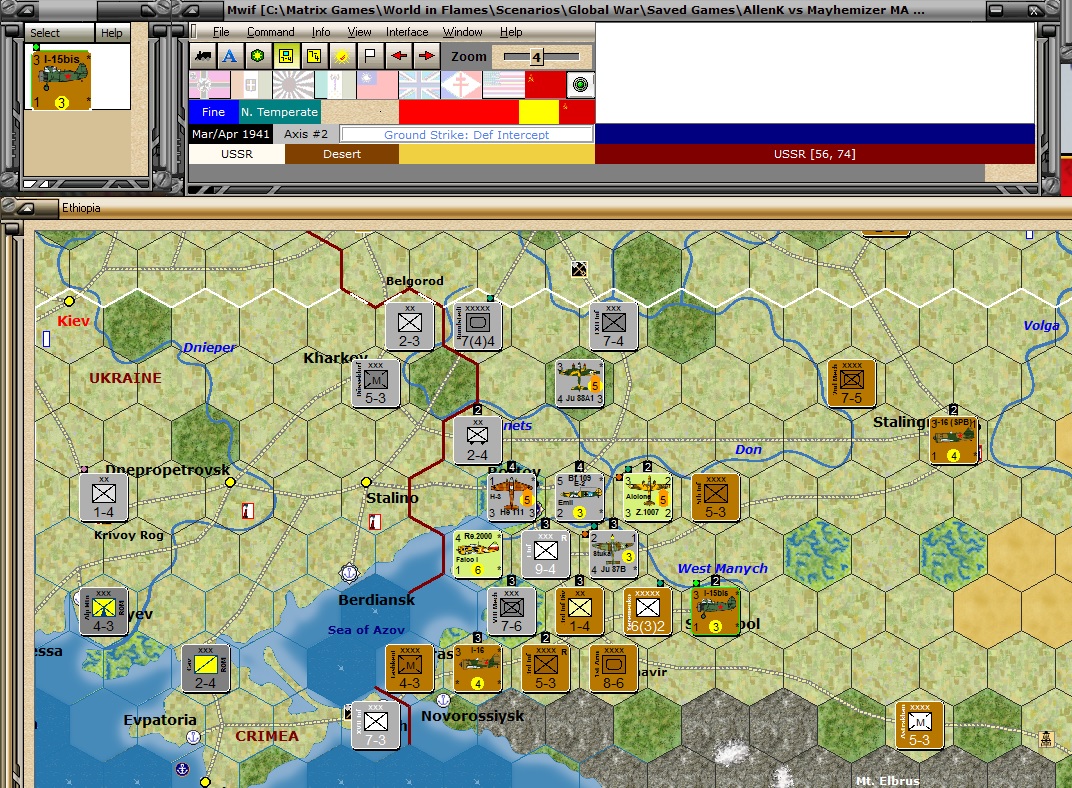Adjust the Zoom slider handle showing 4

click(x=537, y=57)
